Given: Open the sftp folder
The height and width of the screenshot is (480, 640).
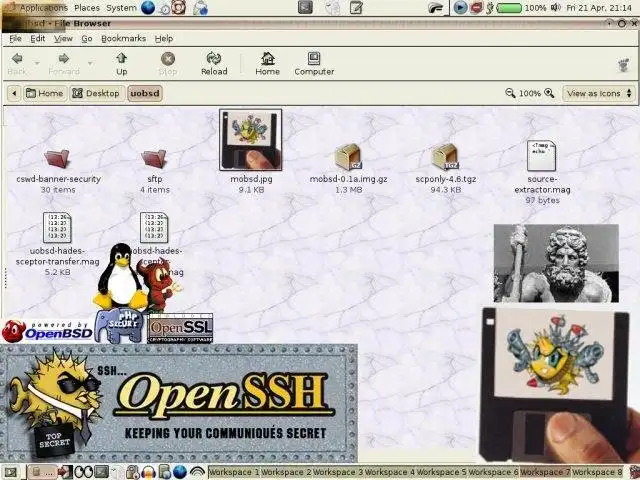Looking at the screenshot, I should click(x=154, y=159).
